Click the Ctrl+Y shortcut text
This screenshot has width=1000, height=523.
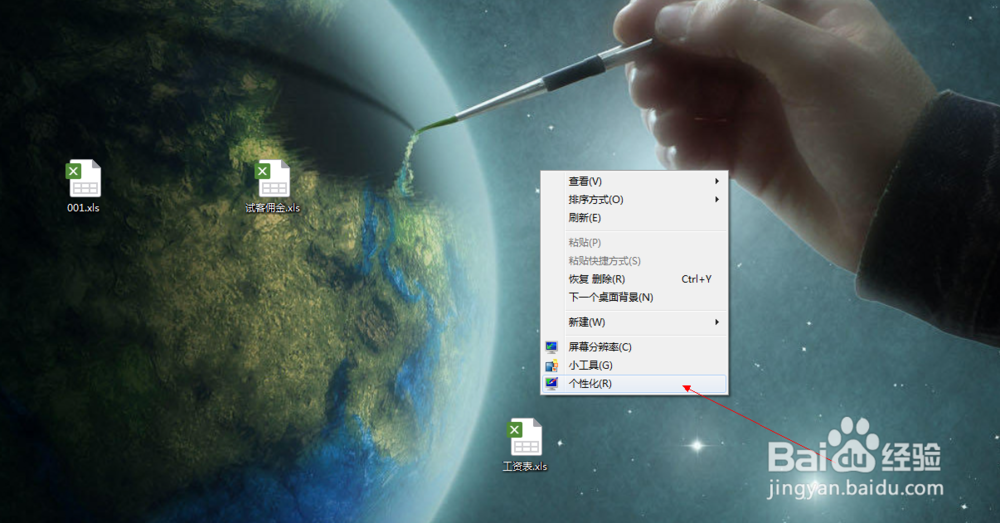(696, 279)
